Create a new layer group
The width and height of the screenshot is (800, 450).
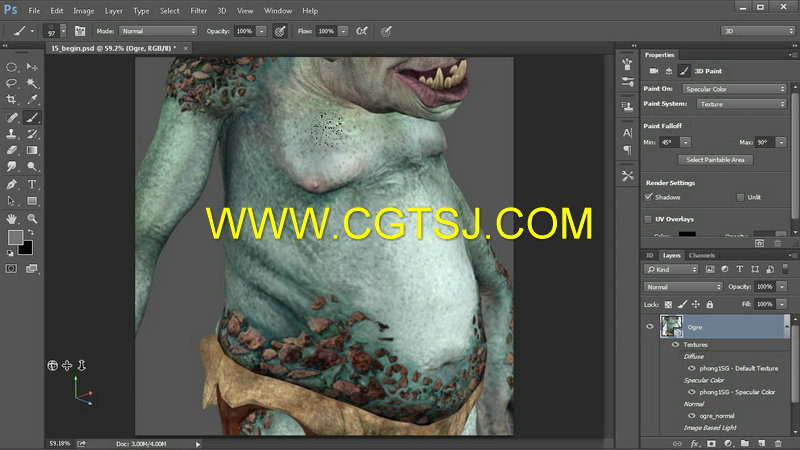point(744,443)
